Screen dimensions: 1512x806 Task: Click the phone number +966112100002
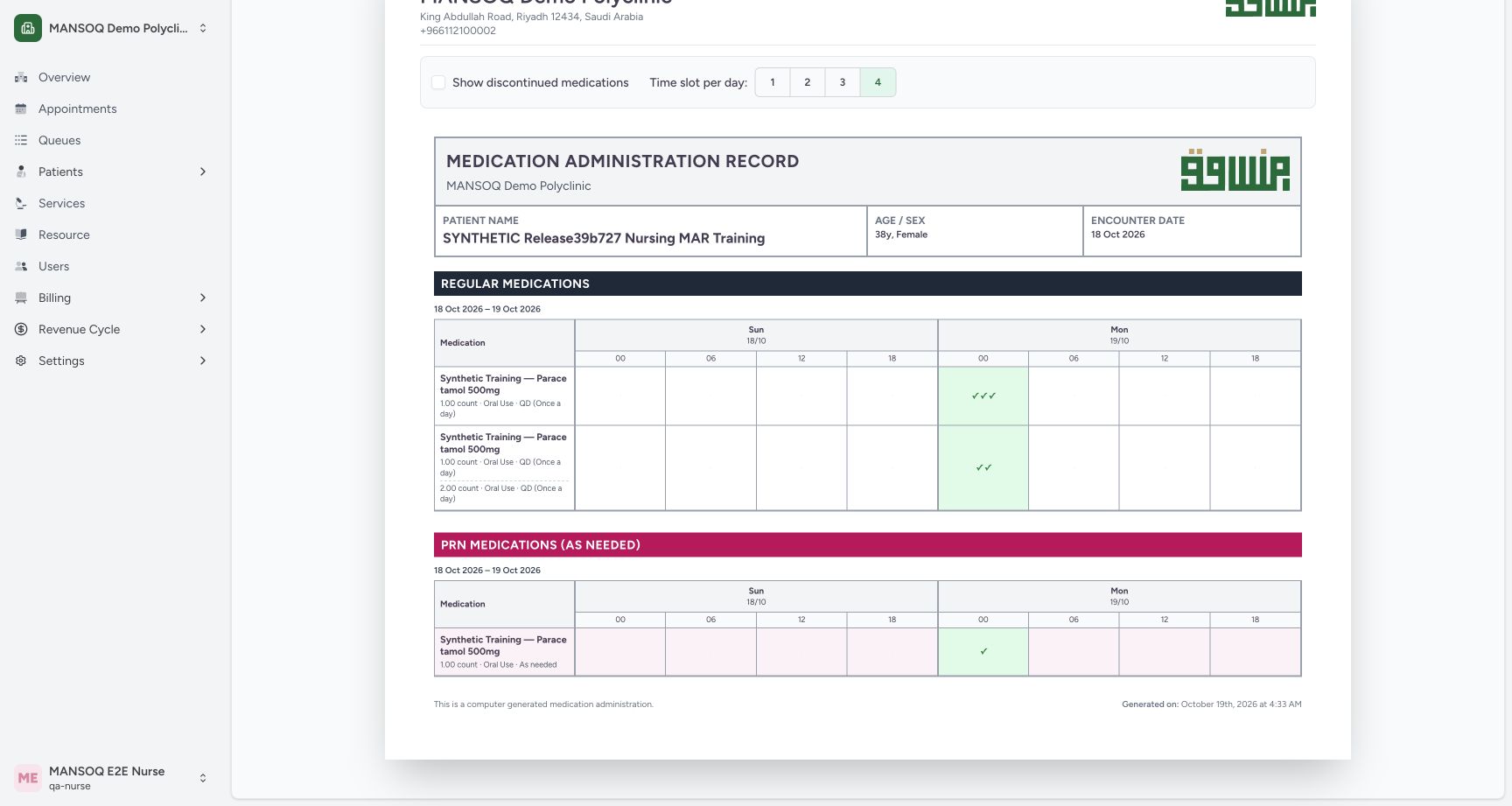pyautogui.click(x=458, y=31)
